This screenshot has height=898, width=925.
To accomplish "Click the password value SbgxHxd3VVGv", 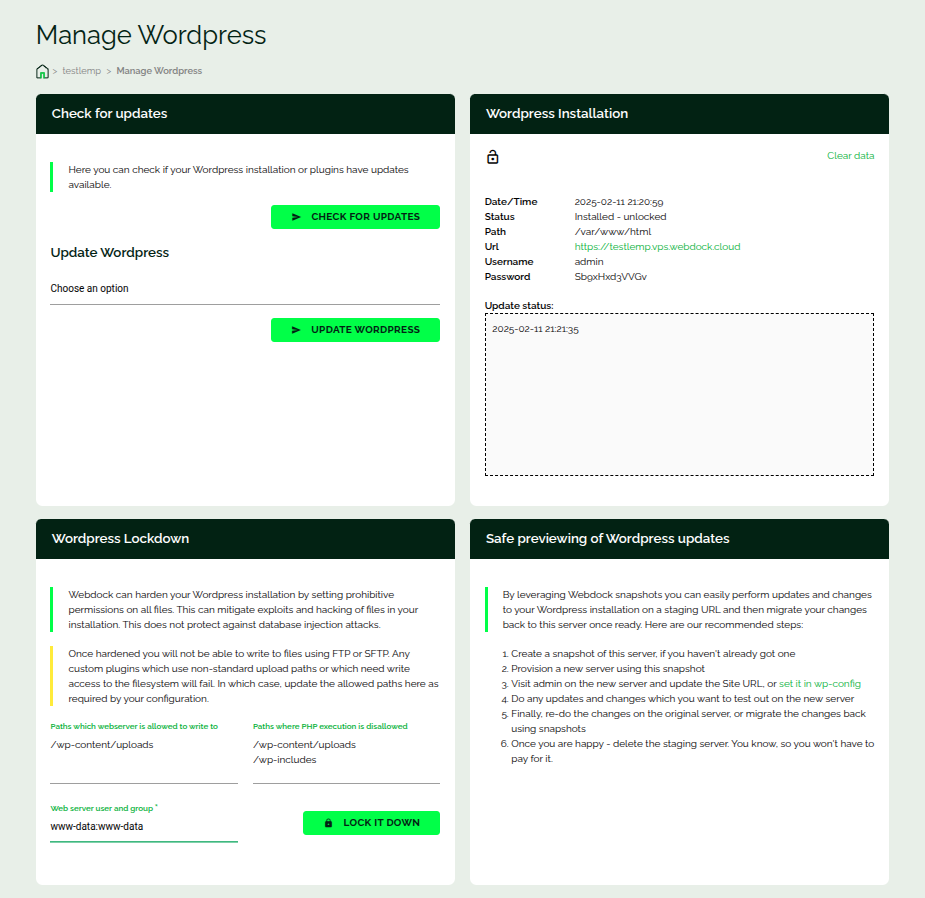I will click(610, 277).
